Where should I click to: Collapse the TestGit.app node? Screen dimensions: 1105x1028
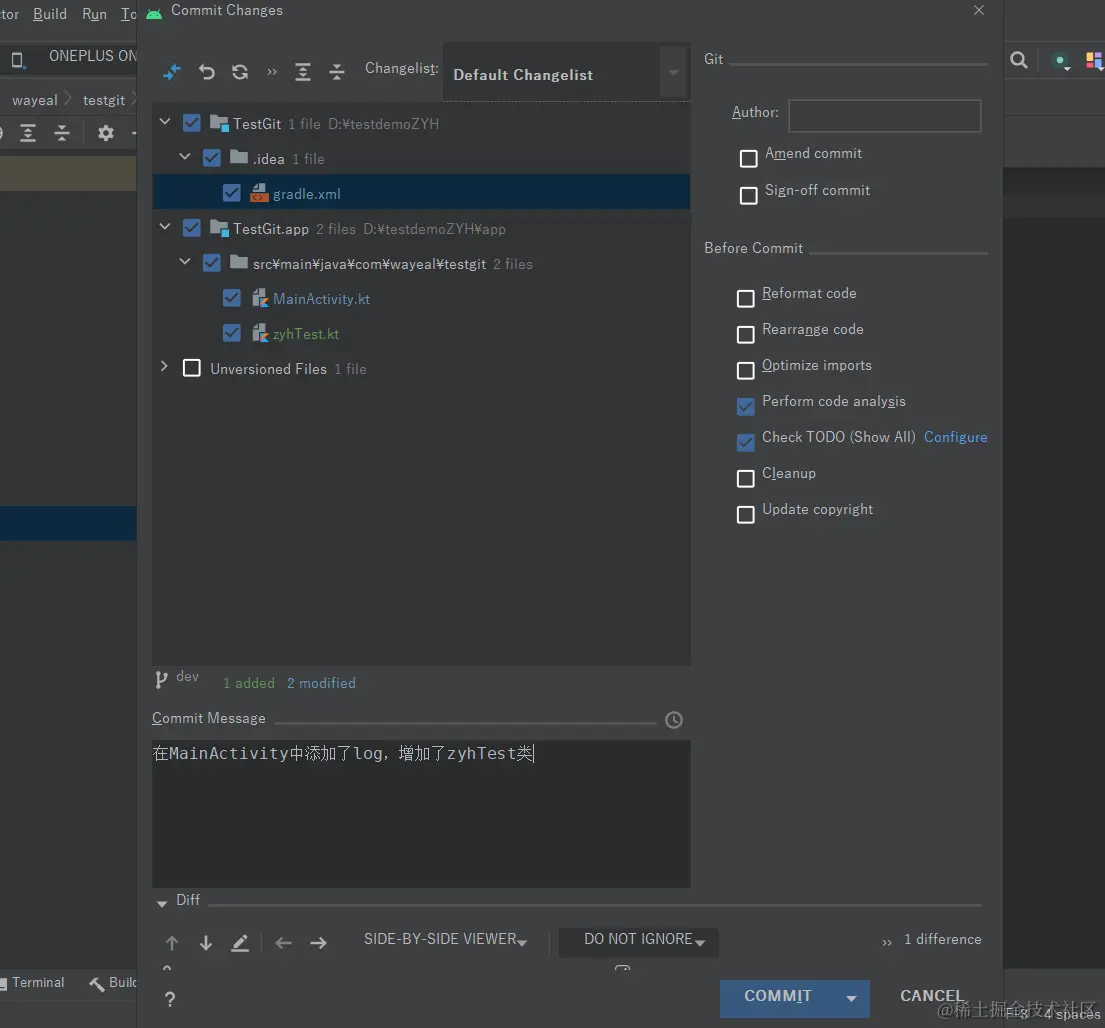165,226
